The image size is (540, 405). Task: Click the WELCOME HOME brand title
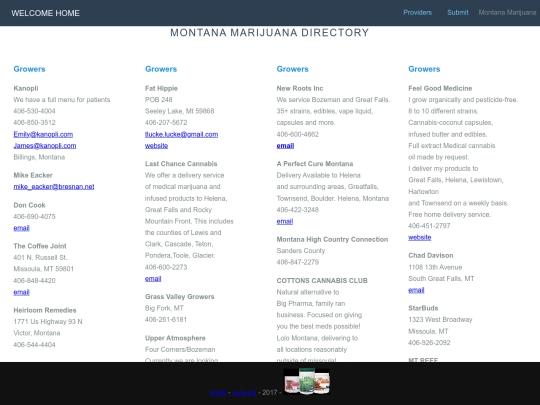coord(45,13)
